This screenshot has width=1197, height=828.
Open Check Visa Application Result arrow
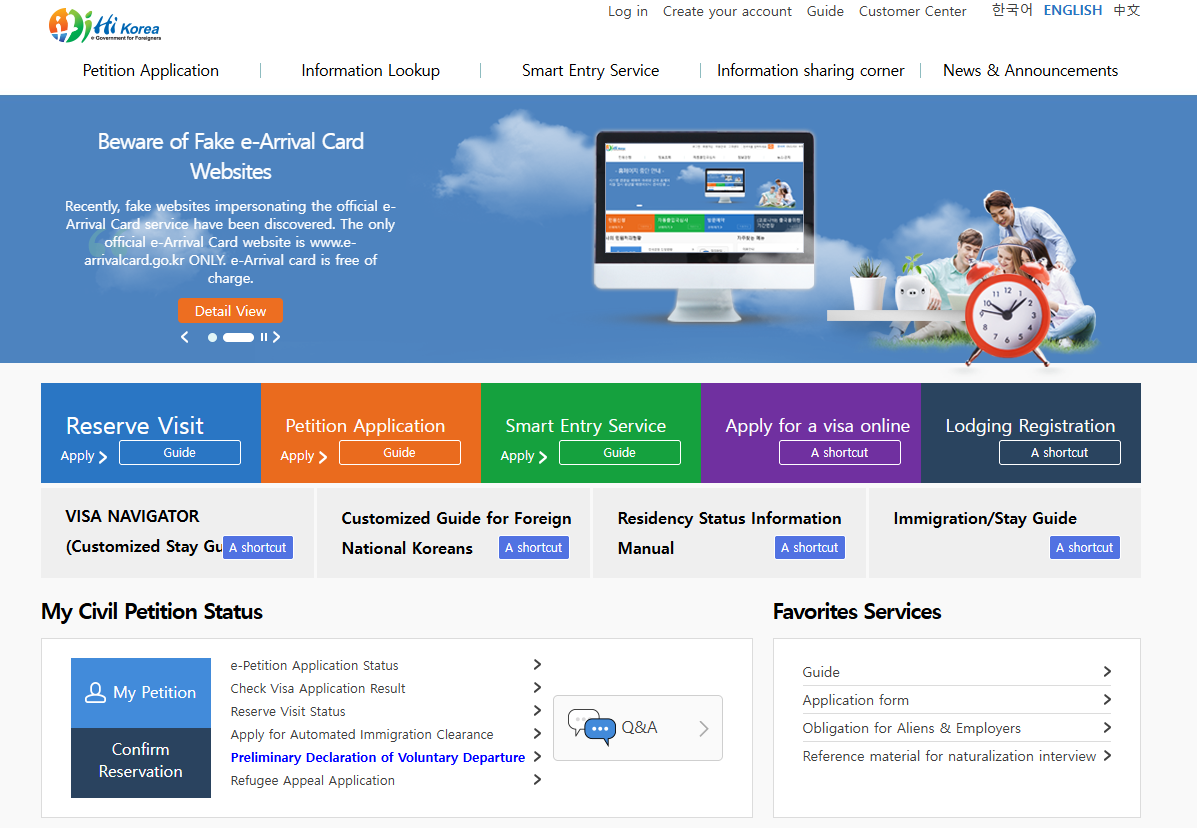[x=537, y=688]
